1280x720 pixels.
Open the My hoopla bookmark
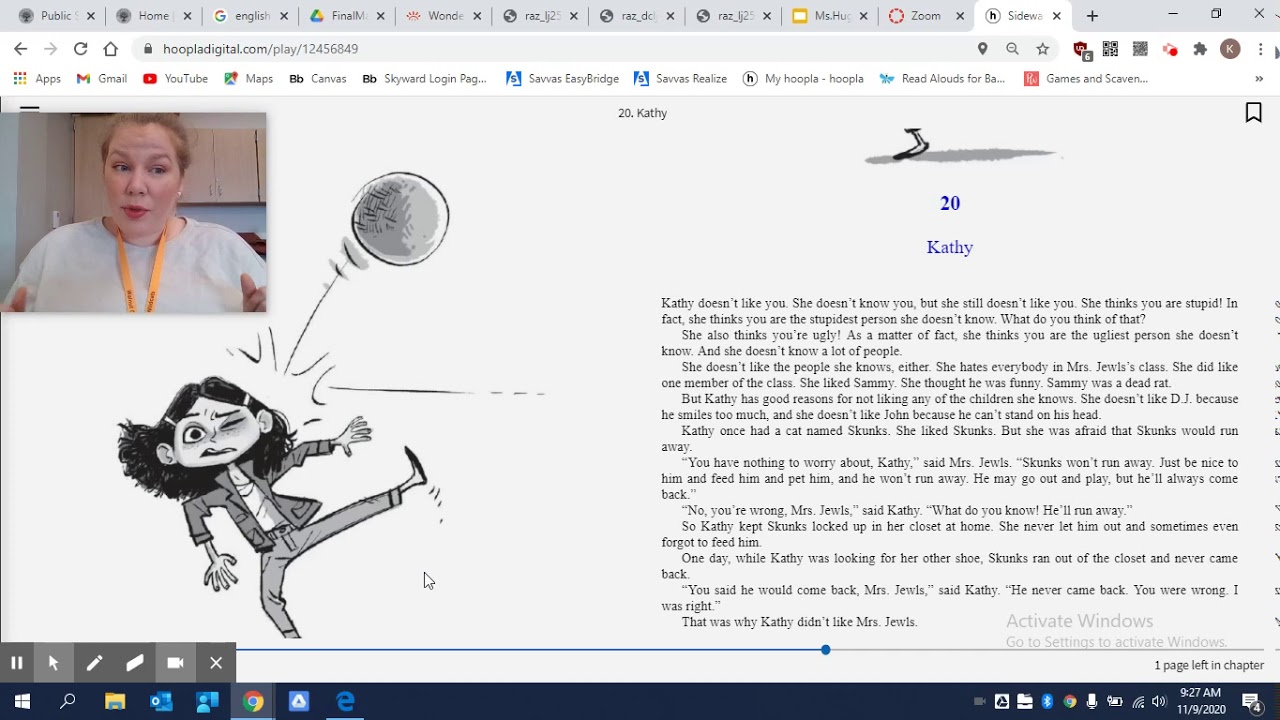tap(803, 79)
